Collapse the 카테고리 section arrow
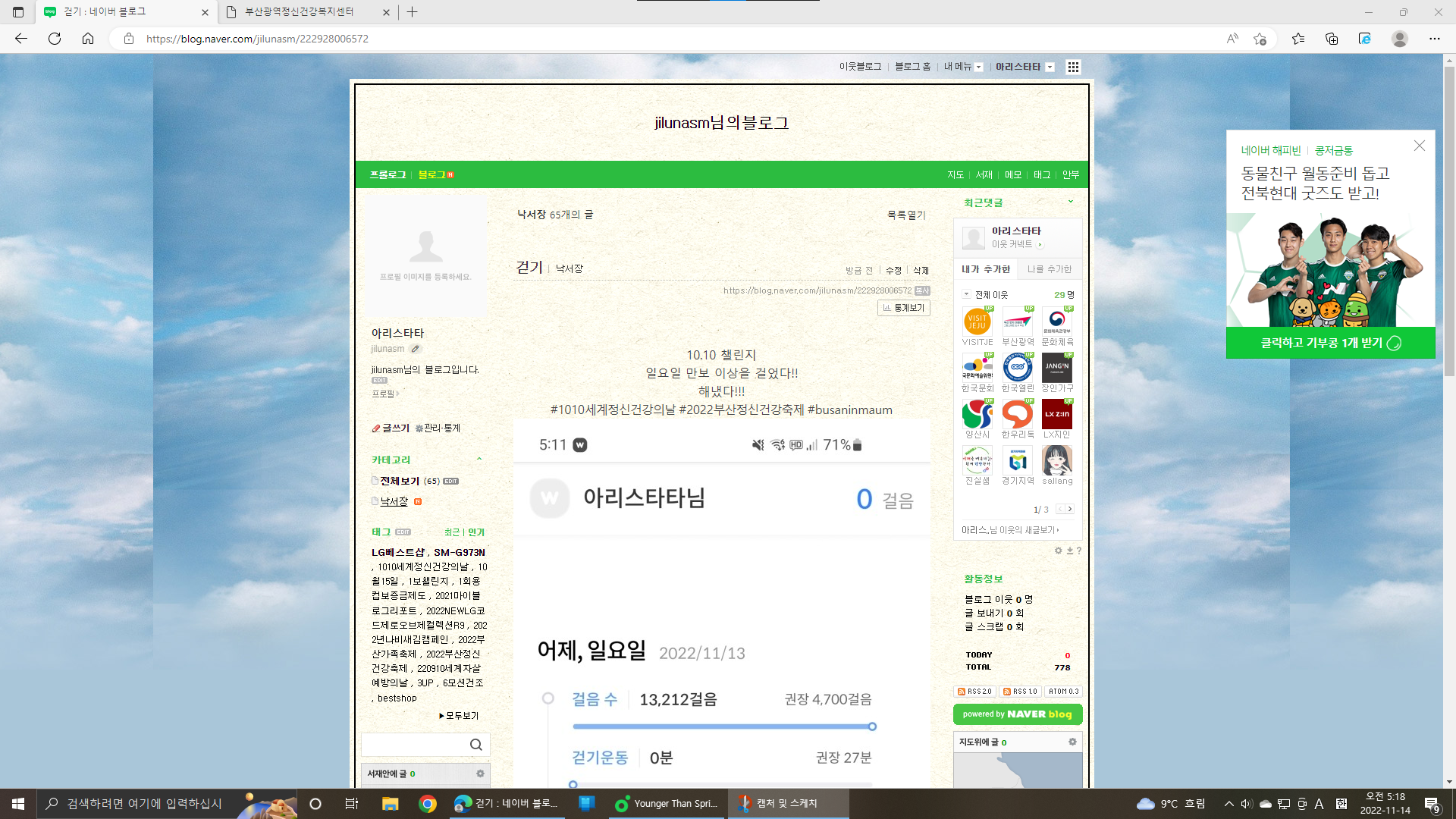1456x819 pixels. (x=479, y=460)
